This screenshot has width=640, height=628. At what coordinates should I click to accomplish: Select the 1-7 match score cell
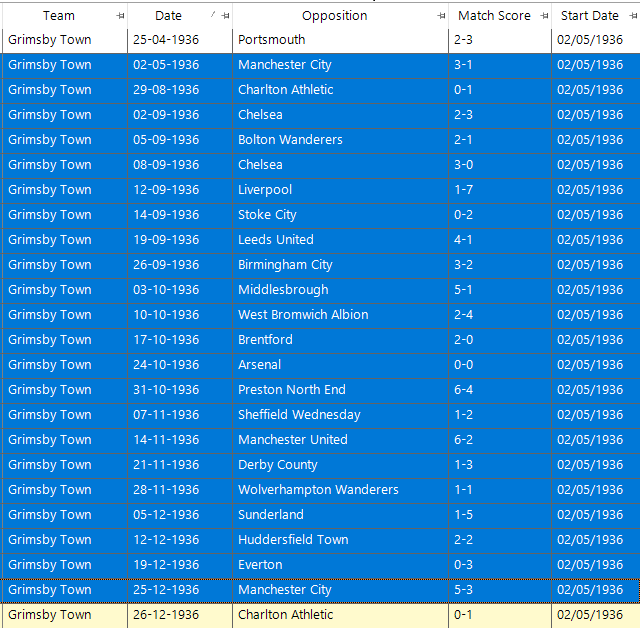500,190
